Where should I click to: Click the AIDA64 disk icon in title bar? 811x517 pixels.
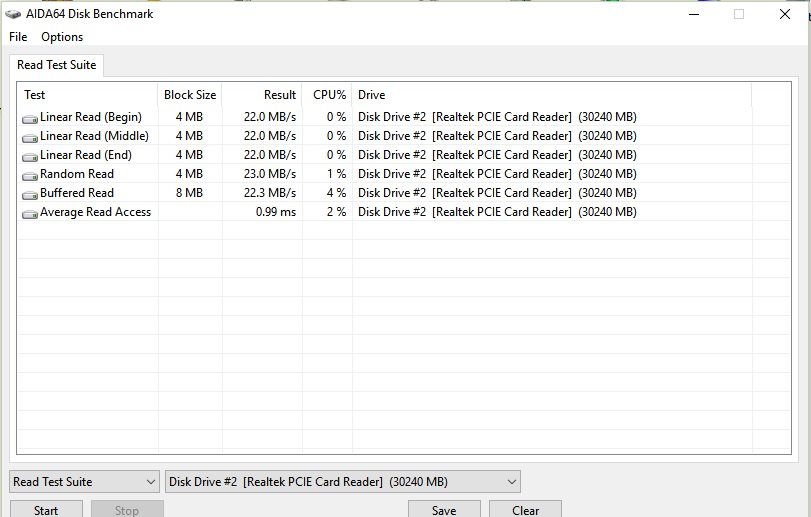13,14
